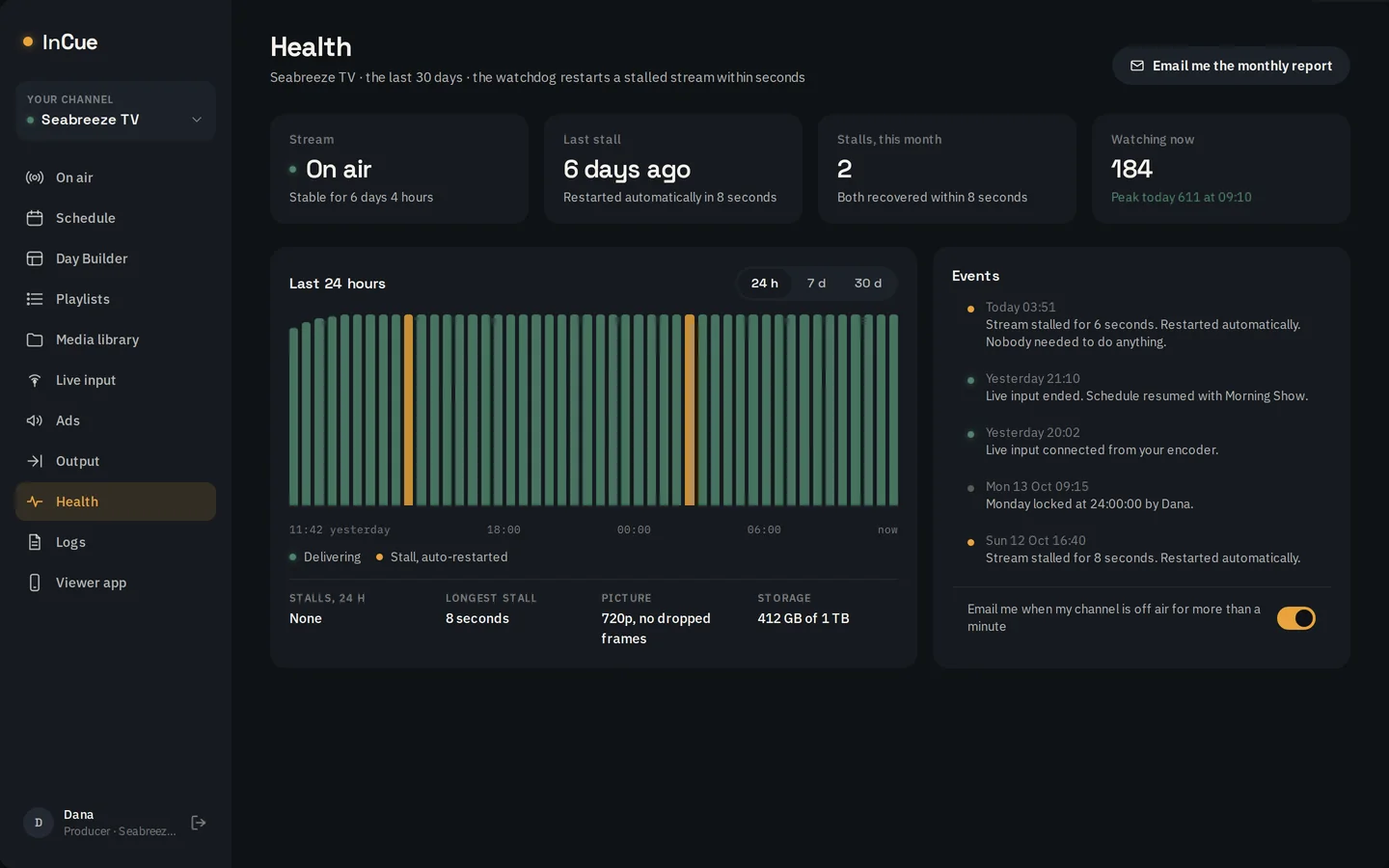1389x868 pixels.
Task: Go to the Schedule page
Action: tap(116, 218)
